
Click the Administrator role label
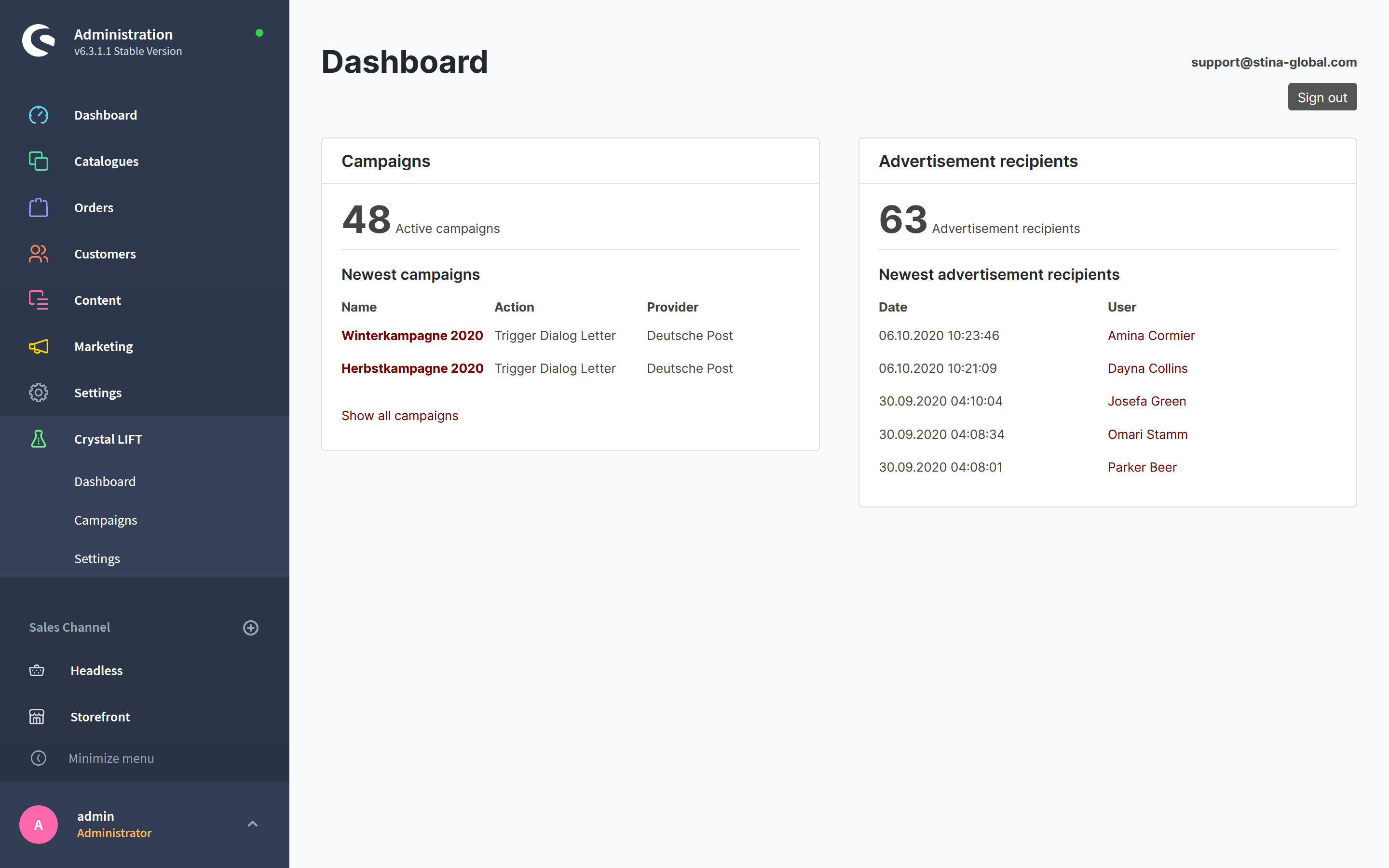click(114, 833)
